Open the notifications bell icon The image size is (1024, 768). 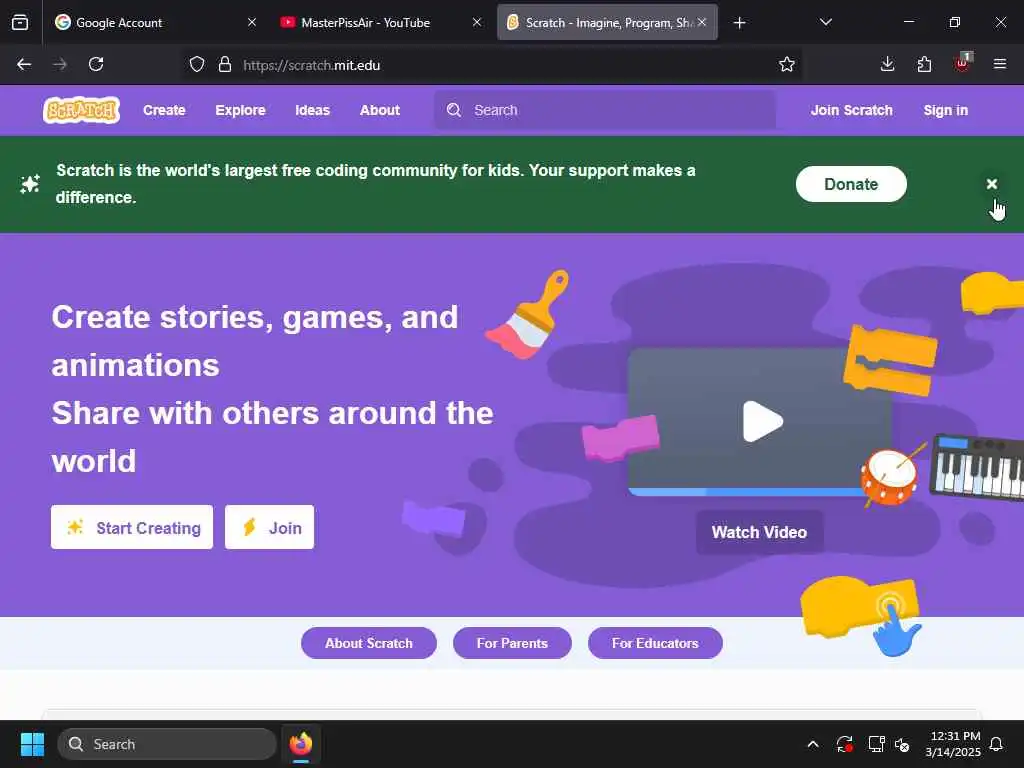996,744
